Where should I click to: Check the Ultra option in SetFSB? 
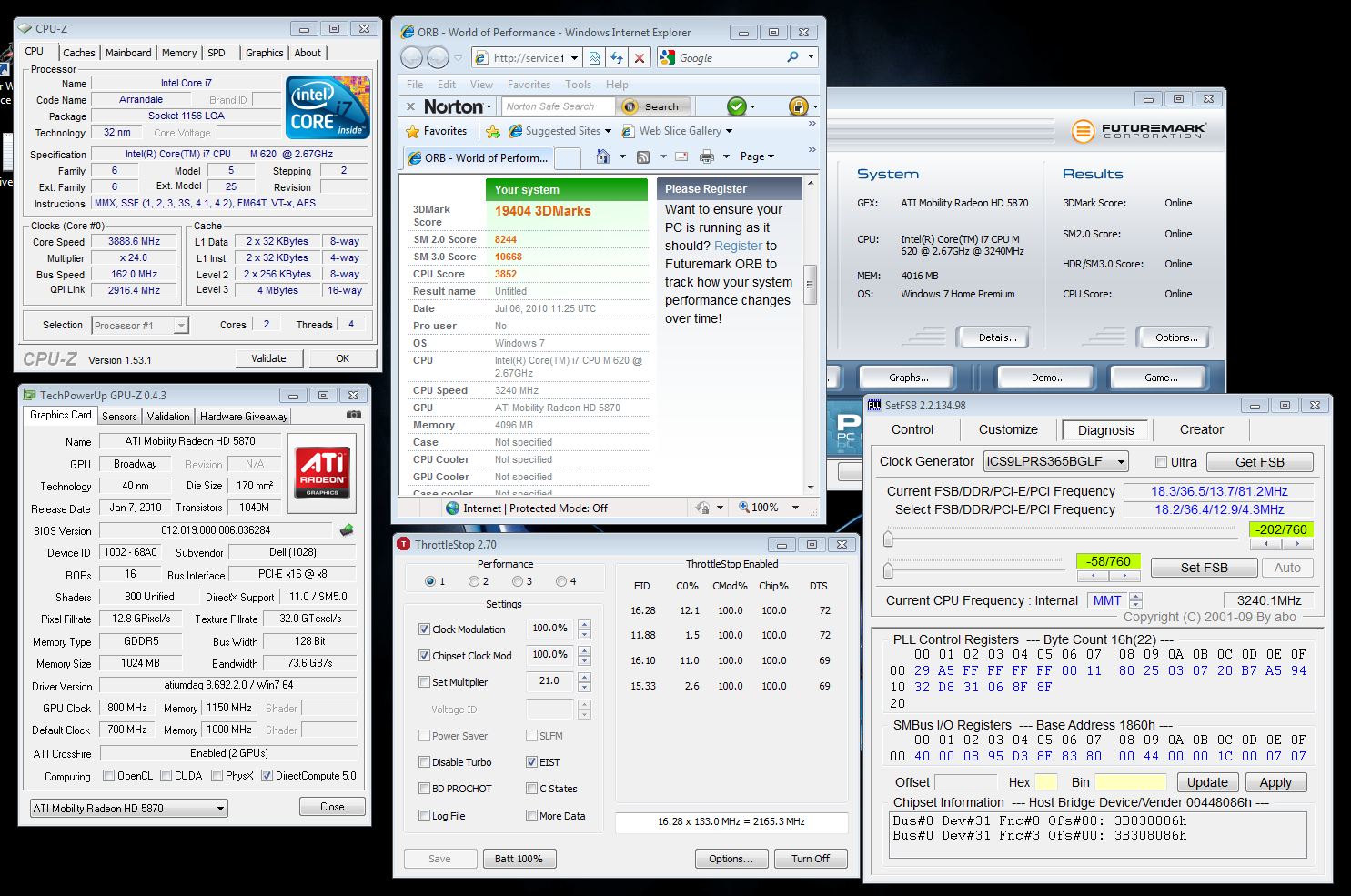[1161, 461]
